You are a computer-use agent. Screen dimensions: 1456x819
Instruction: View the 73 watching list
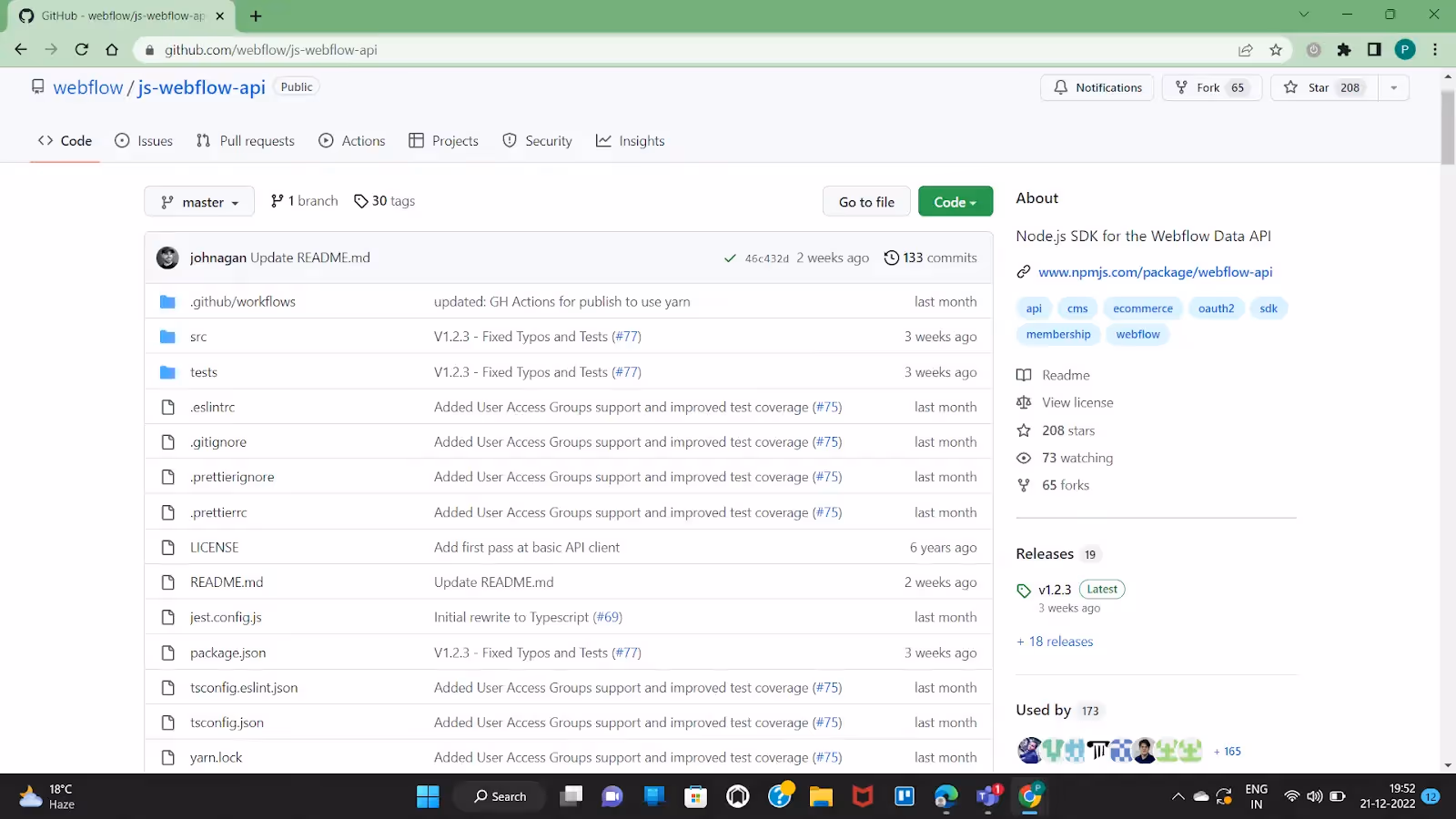[x=1077, y=458]
